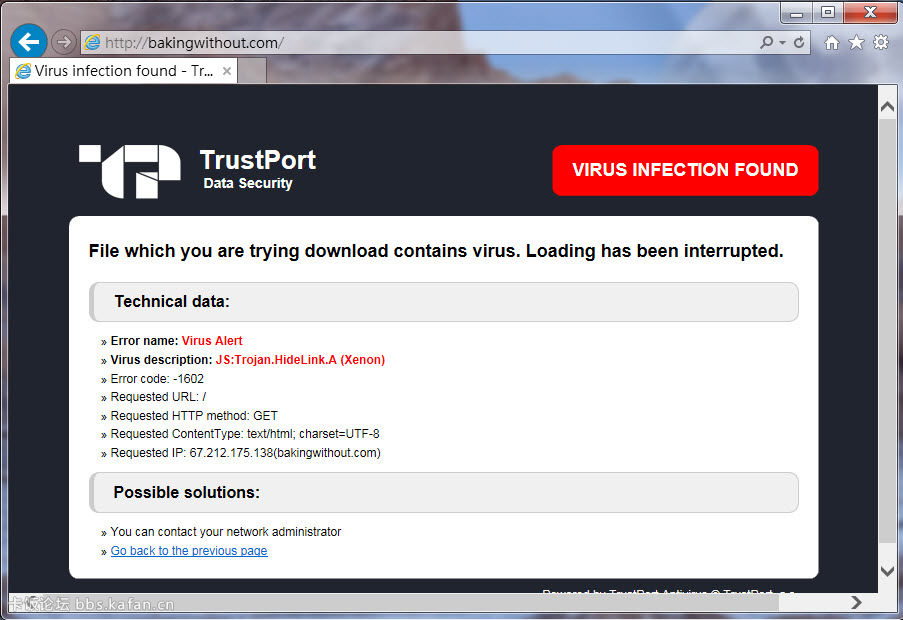Viewport: 903px width, 620px height.
Task: Click the vertical scrollbar up arrow
Action: coord(887,106)
